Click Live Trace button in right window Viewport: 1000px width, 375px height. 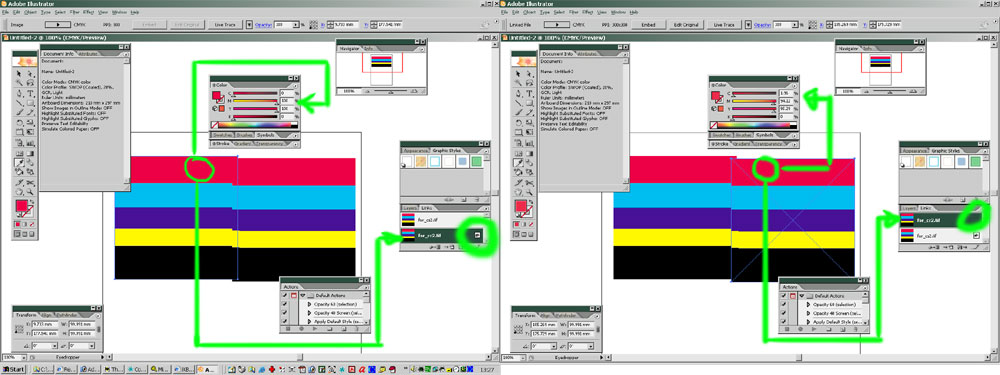pyautogui.click(x=724, y=25)
